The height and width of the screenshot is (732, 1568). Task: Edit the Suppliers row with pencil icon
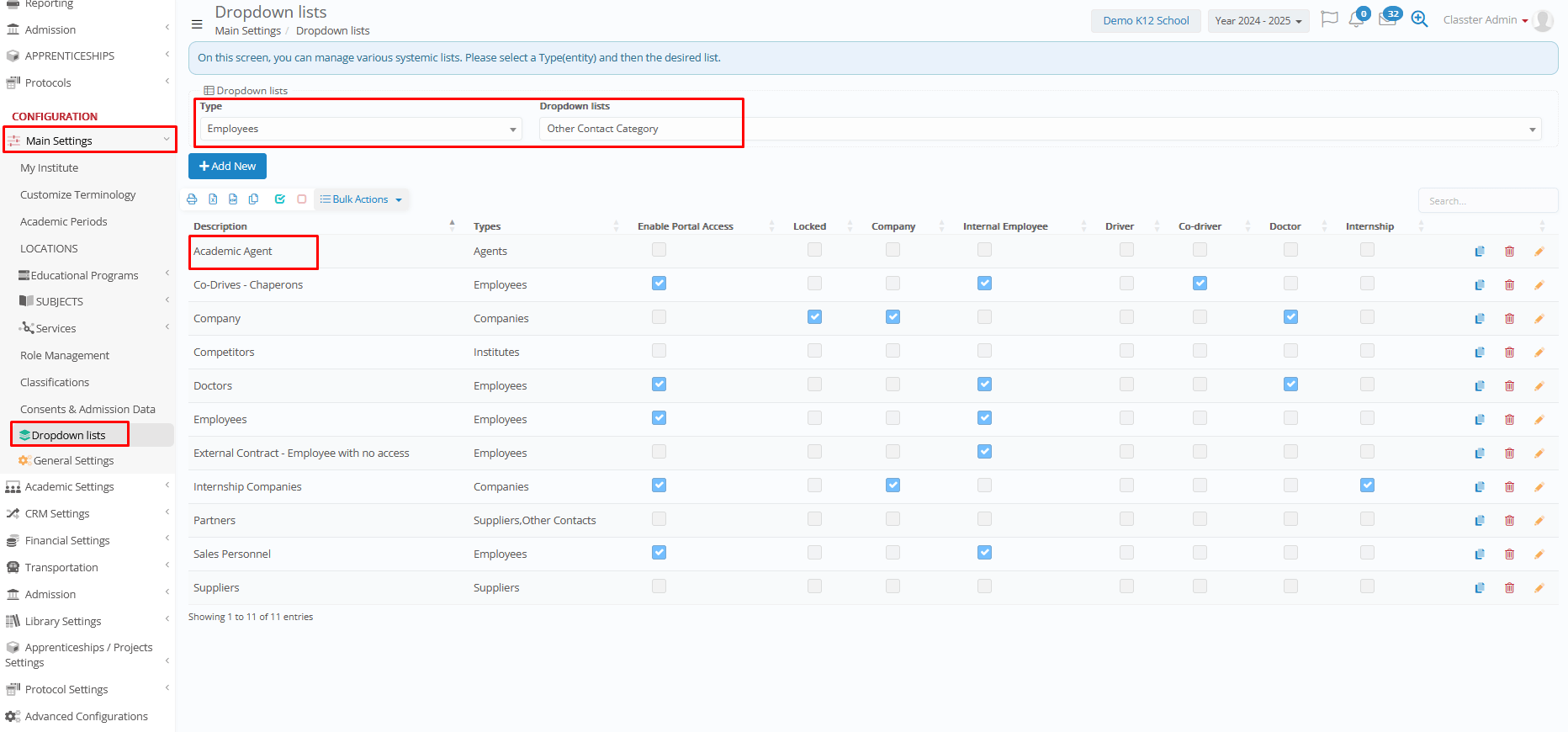coord(1539,588)
